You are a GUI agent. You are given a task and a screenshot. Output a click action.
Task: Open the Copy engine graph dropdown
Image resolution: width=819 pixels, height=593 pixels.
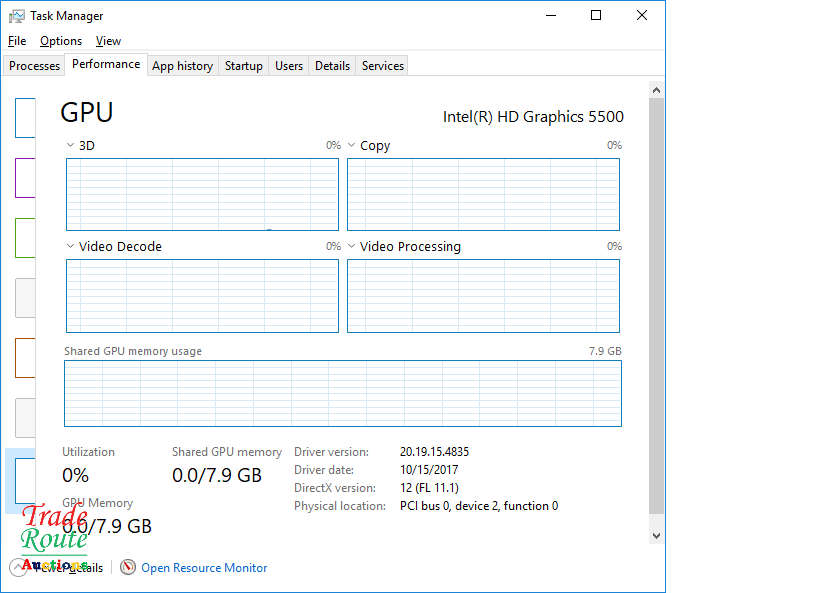click(351, 146)
